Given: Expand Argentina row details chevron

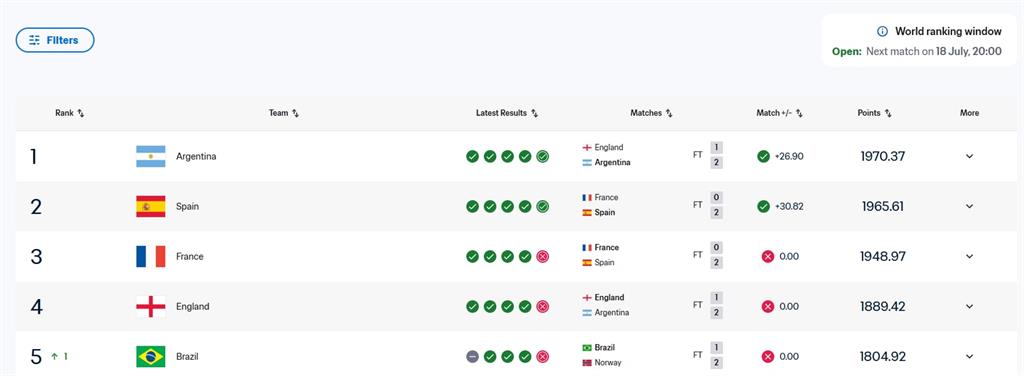Looking at the screenshot, I should (969, 157).
